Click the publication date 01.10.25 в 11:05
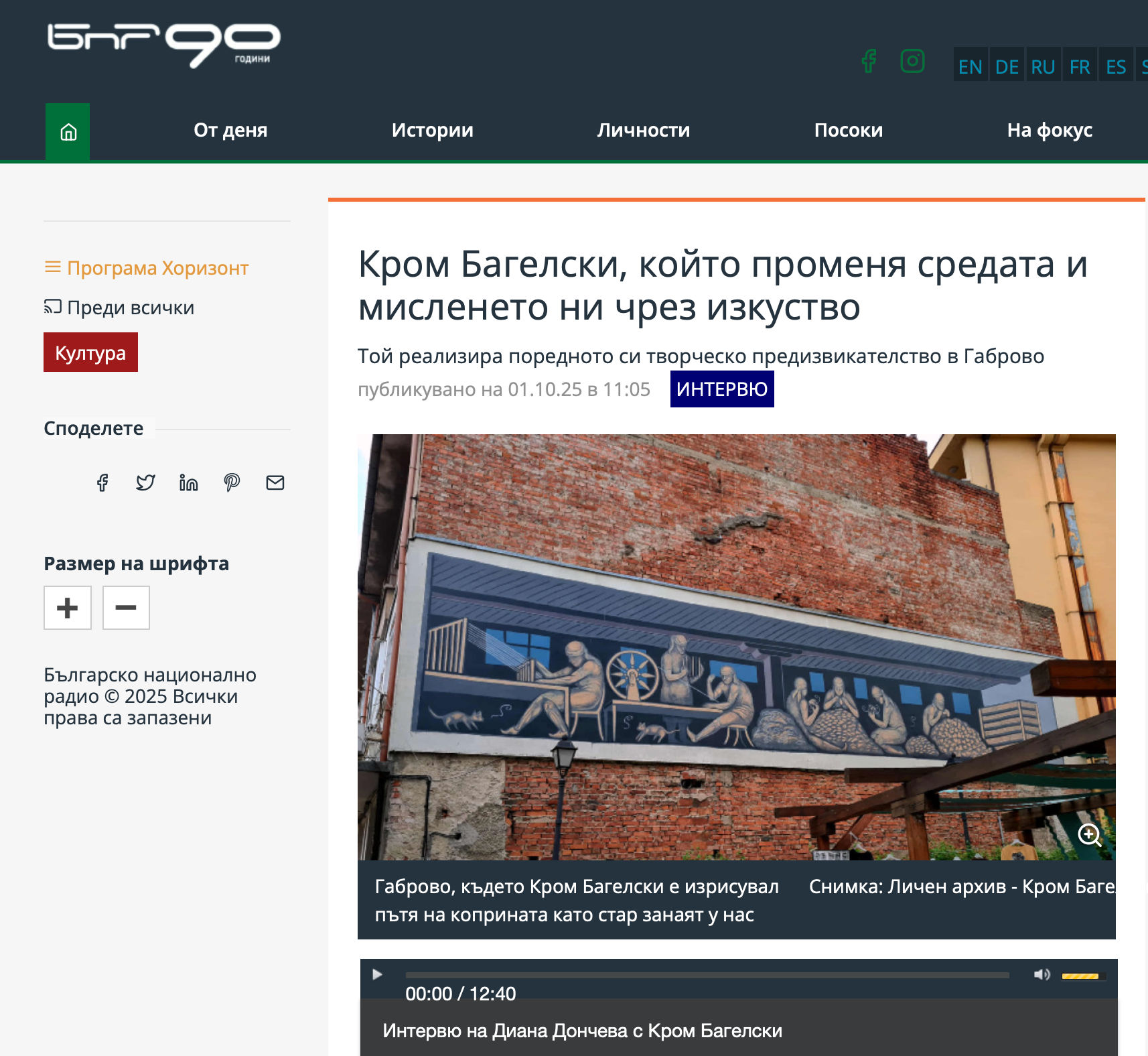The width and height of the screenshot is (1148, 1056). pyautogui.click(x=579, y=389)
